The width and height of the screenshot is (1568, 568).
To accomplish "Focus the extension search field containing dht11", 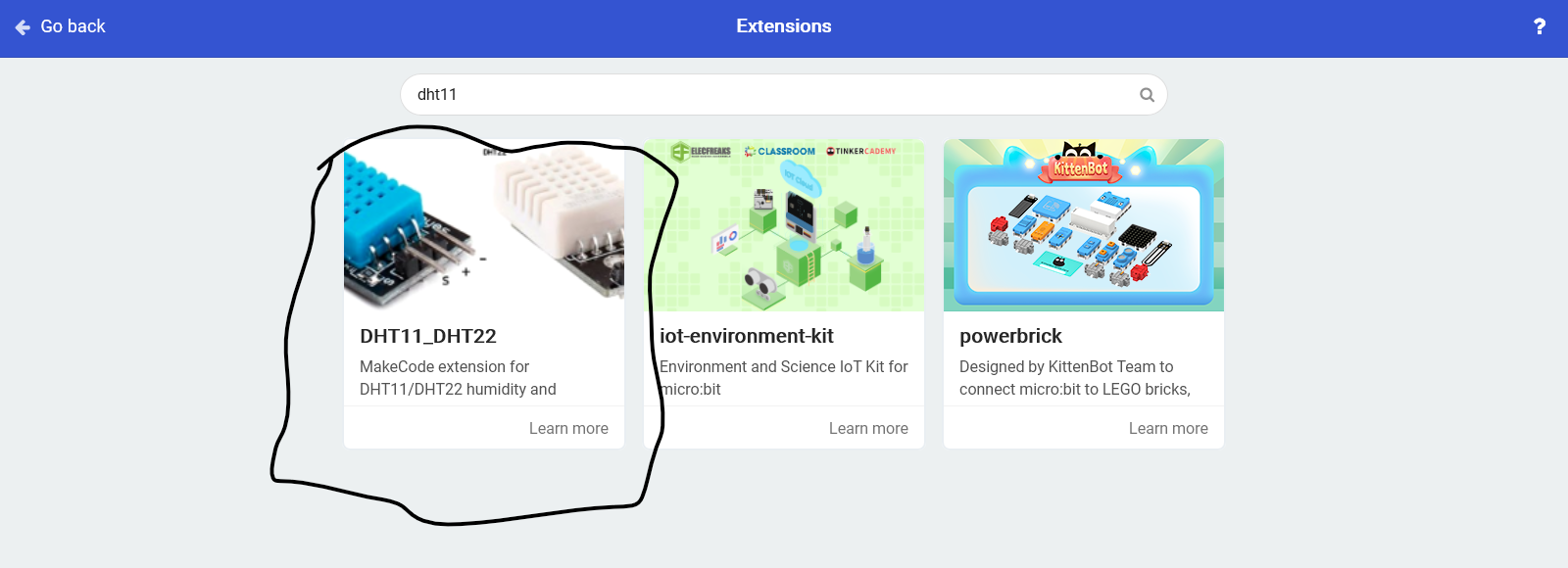I will (x=783, y=95).
